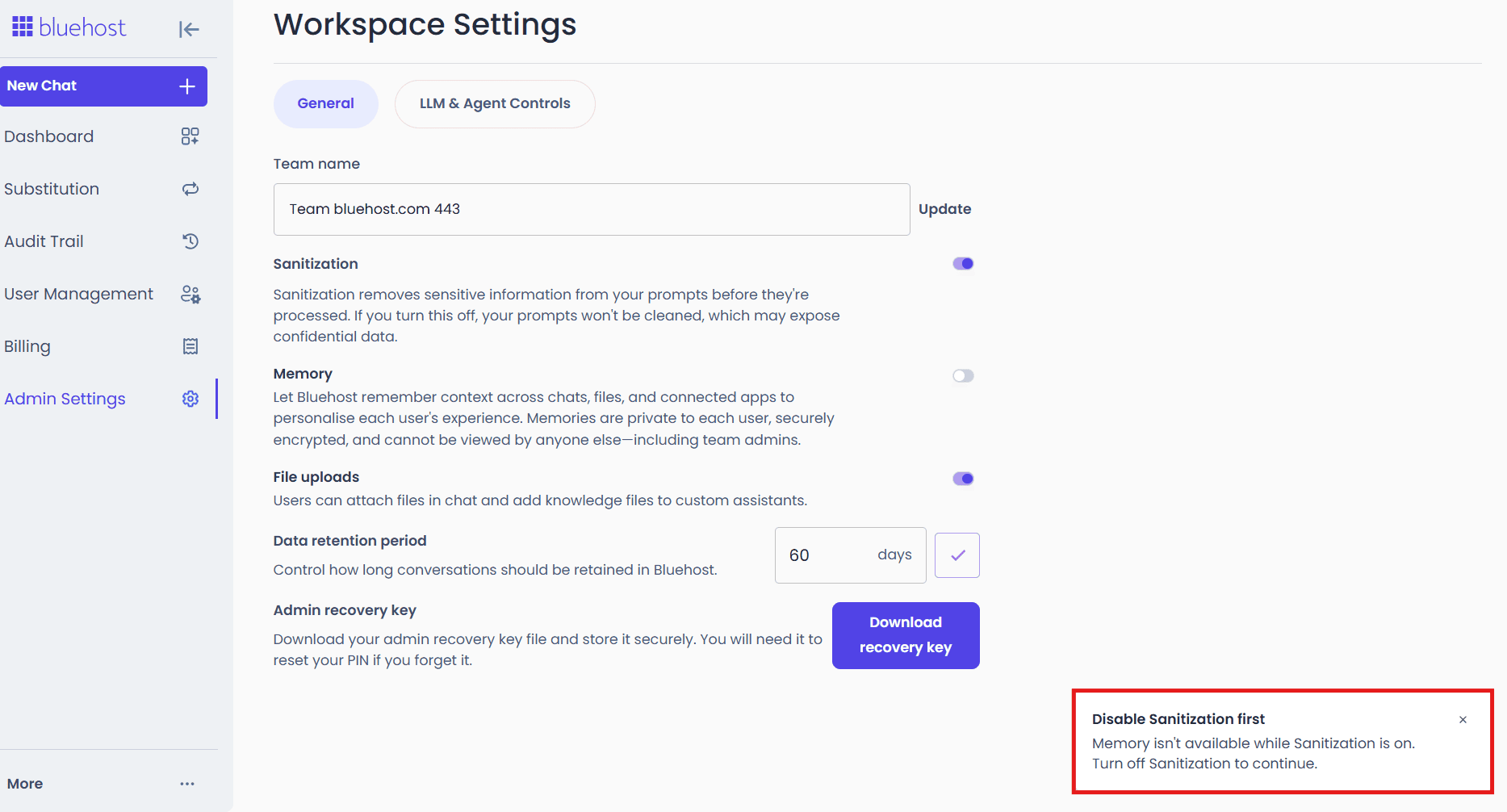Click the Admin Settings gear icon

pos(190,399)
